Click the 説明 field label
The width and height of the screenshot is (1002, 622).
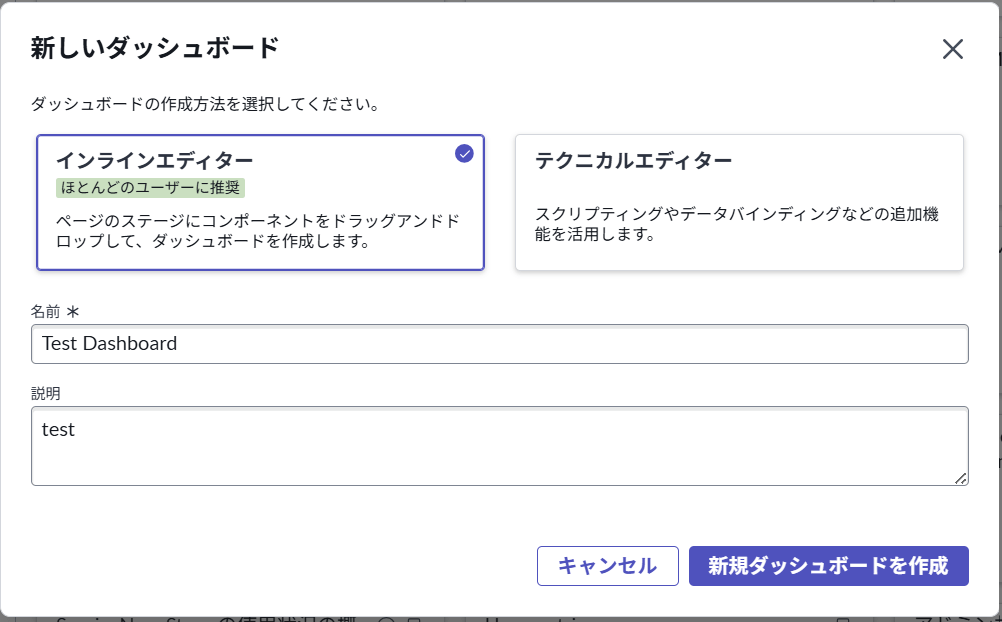tap(46, 393)
